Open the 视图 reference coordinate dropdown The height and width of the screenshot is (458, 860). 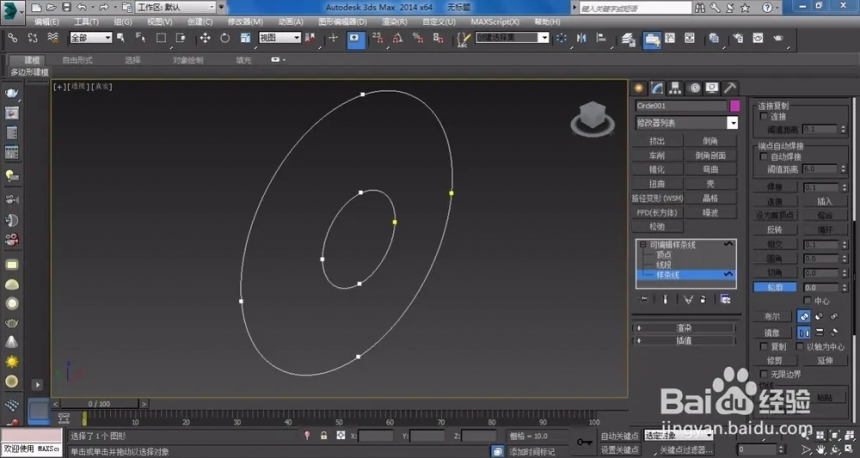pyautogui.click(x=279, y=37)
